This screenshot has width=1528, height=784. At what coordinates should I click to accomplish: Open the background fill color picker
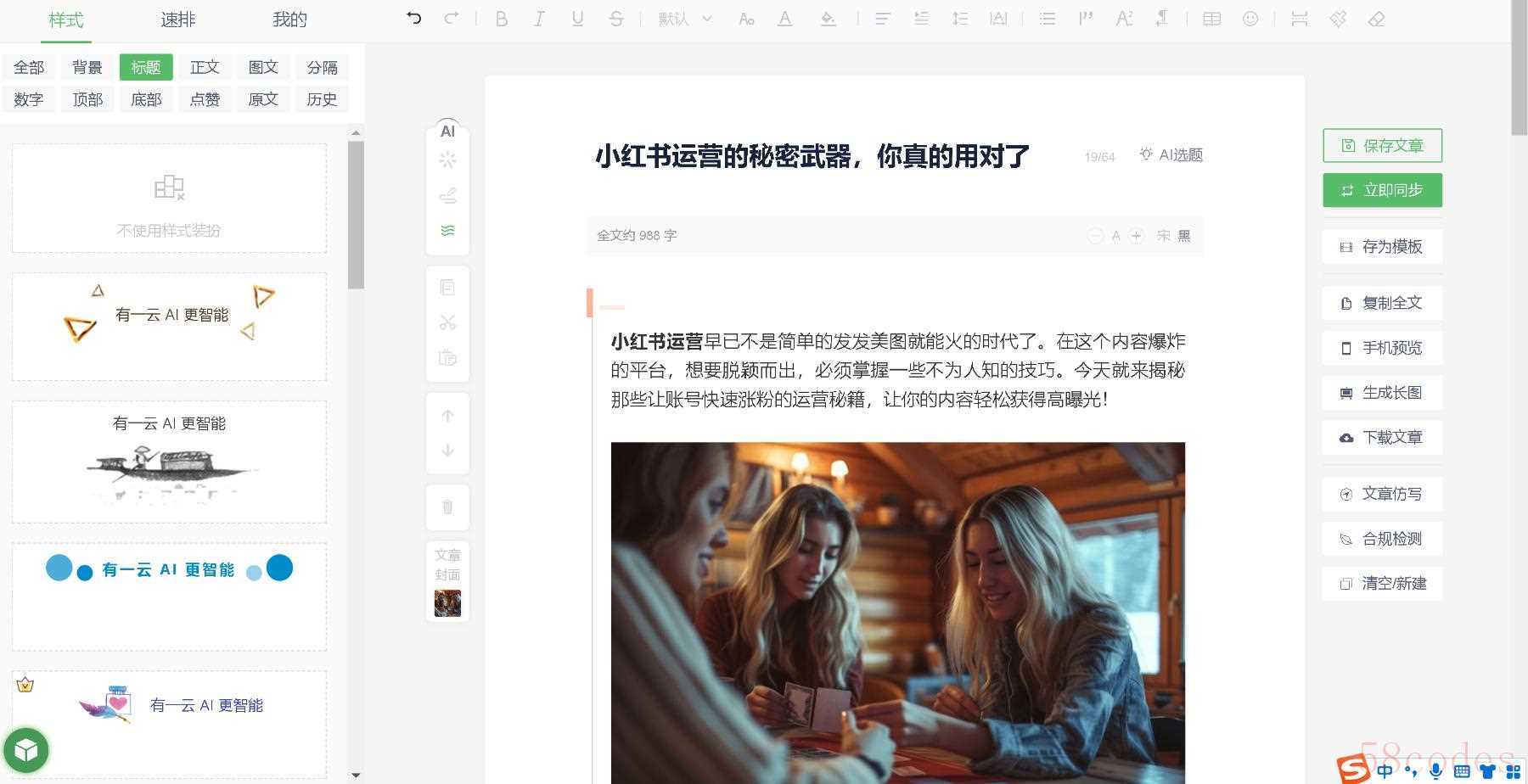(828, 19)
